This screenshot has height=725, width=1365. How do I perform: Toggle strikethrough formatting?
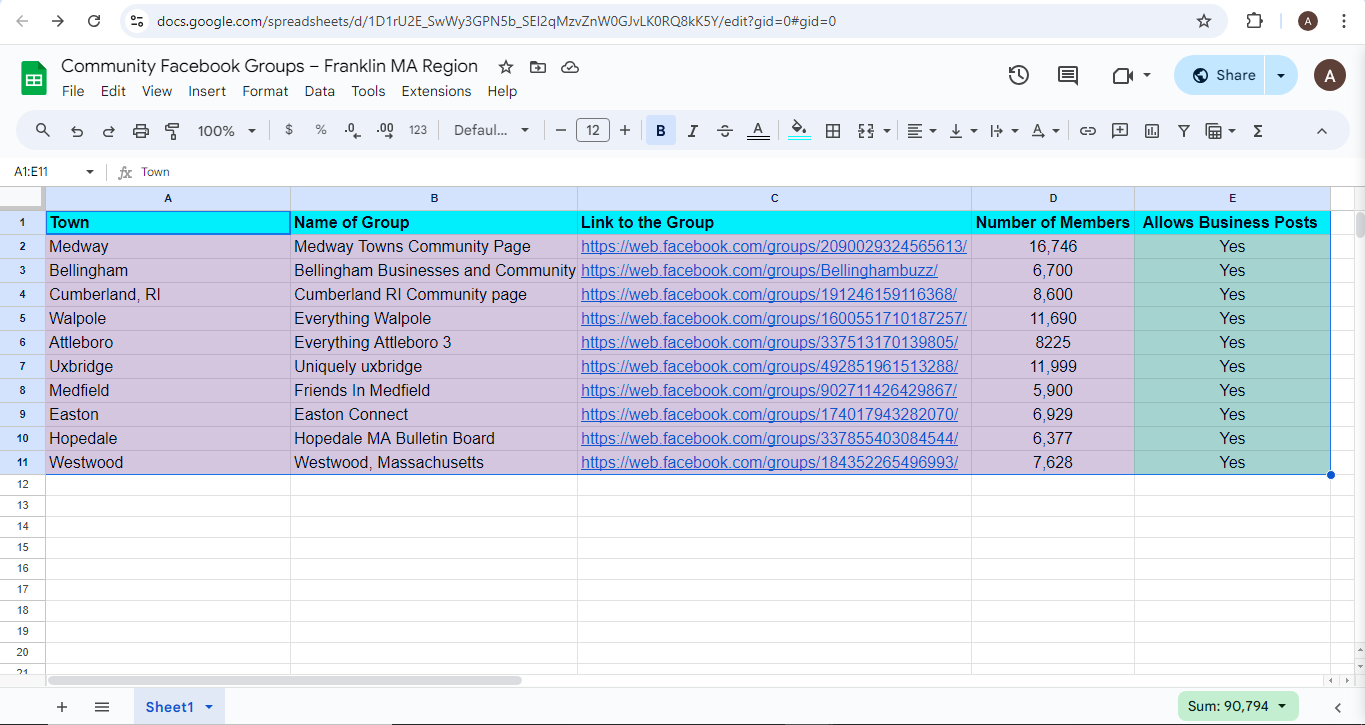point(725,130)
